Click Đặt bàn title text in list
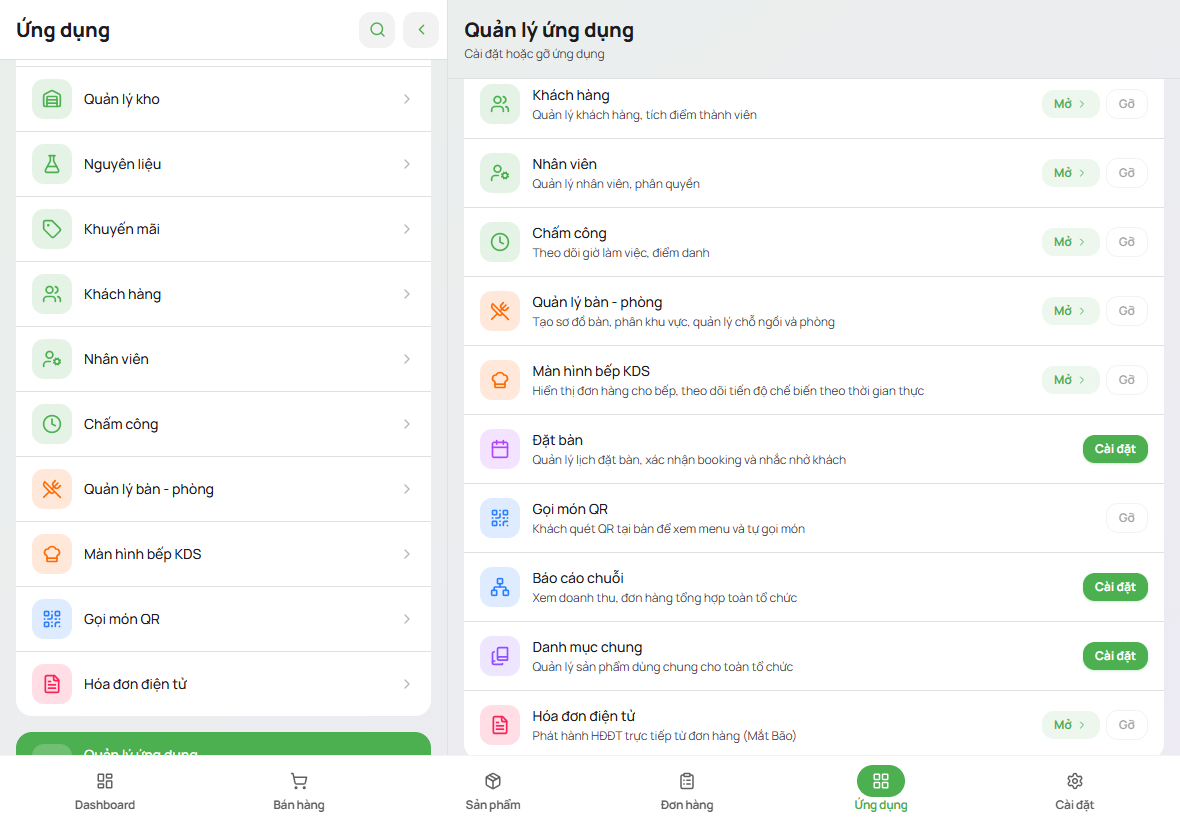This screenshot has width=1180, height=820. point(558,440)
